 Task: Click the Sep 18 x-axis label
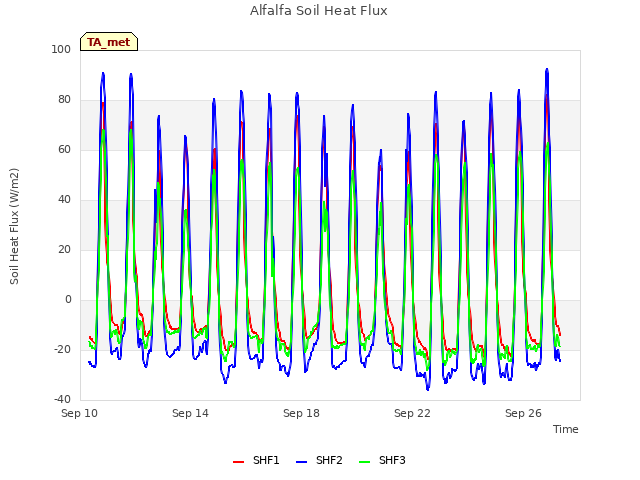301,413
